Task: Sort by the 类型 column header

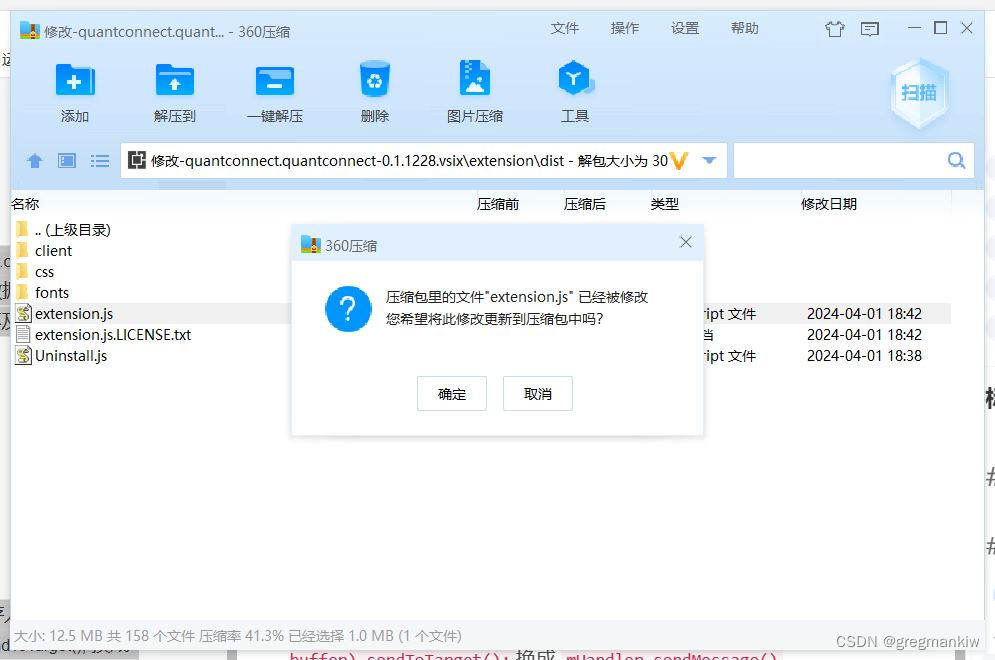Action: 664,204
